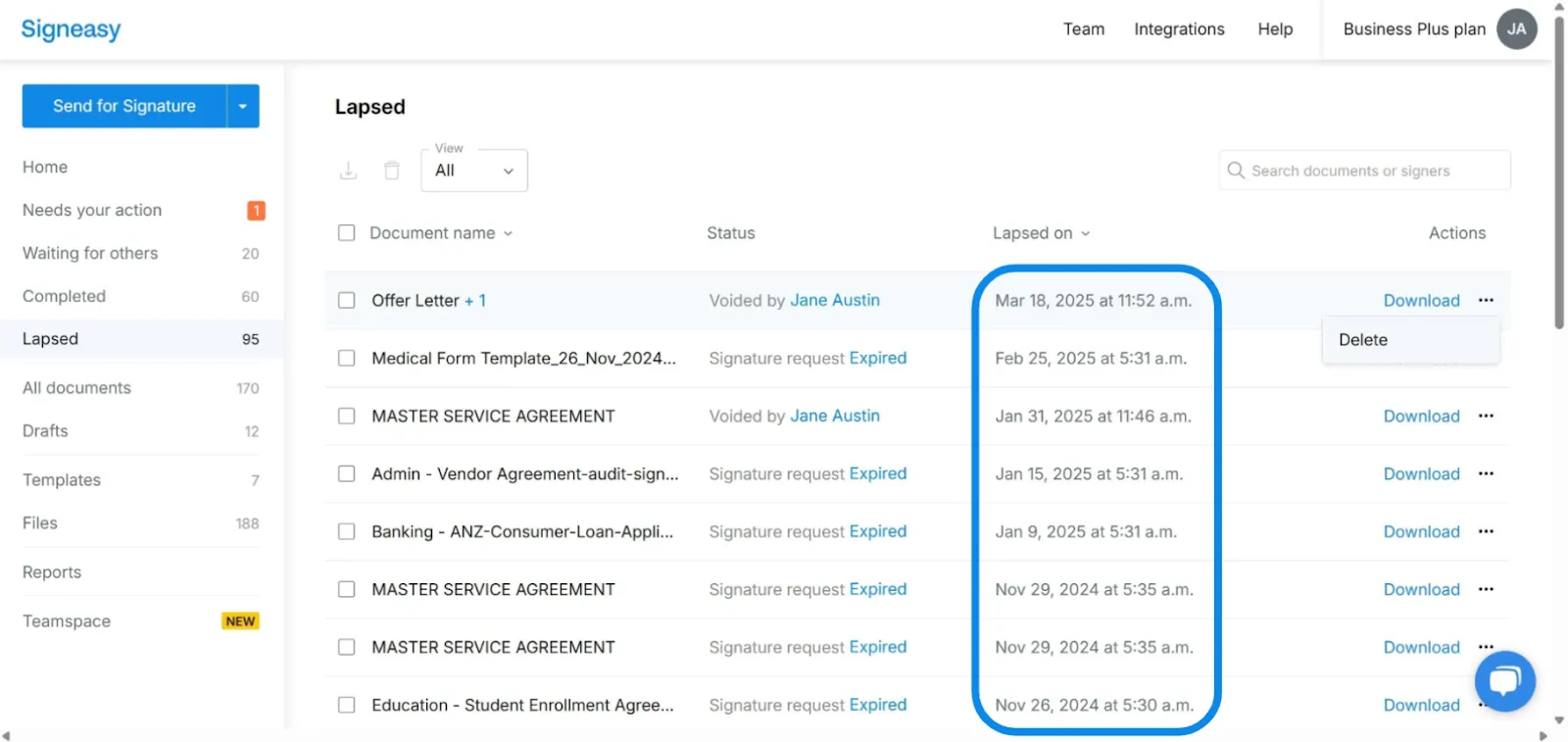Check the Jan 31 Master Service Agreement checkbox
Image resolution: width=1568 pixels, height=742 pixels.
tap(346, 416)
